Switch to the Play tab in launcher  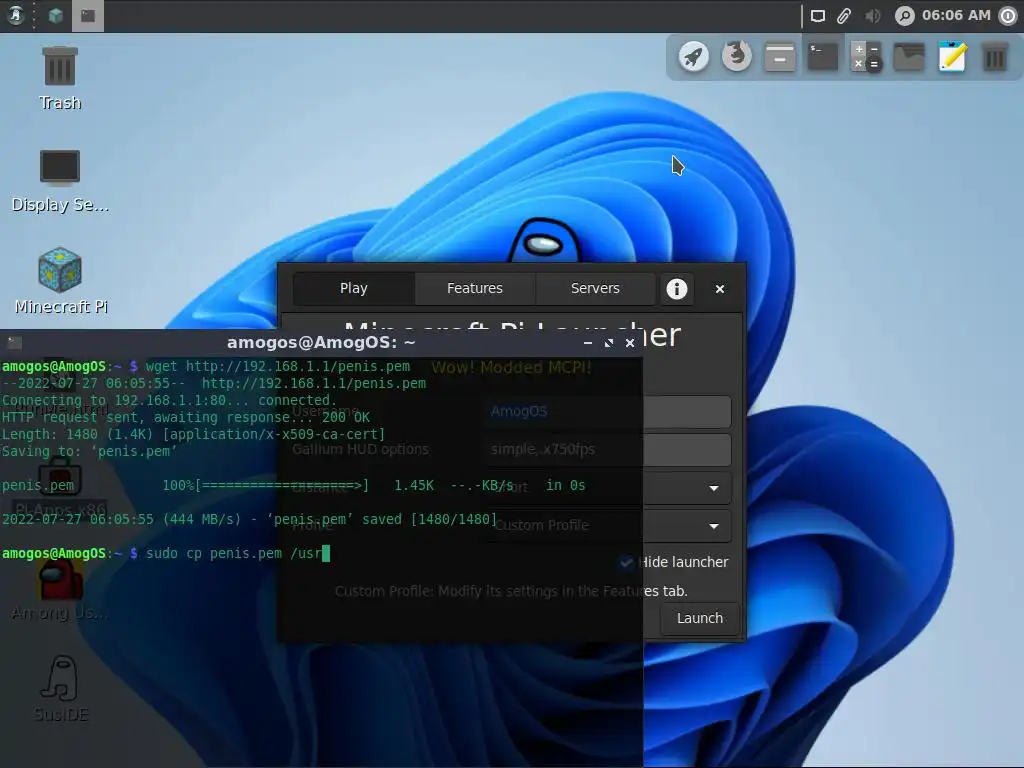353,288
